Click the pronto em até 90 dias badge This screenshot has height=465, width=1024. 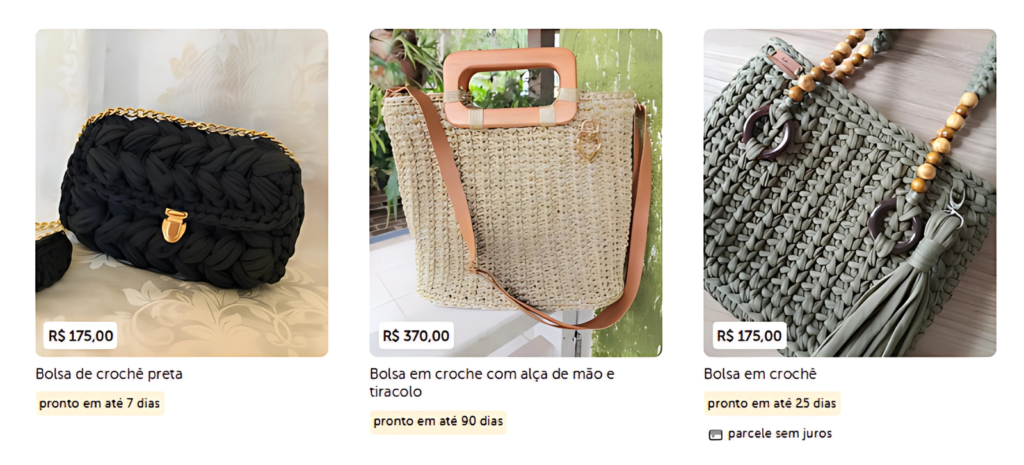(x=438, y=421)
